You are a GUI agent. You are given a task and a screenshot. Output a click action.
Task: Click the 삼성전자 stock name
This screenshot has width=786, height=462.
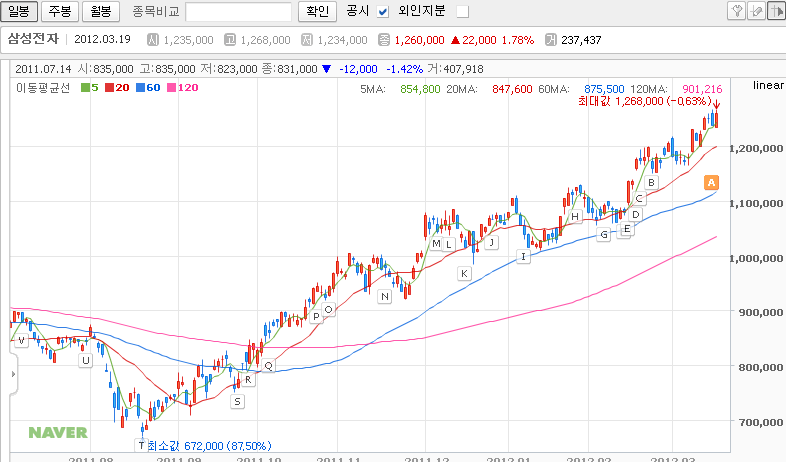coord(33,39)
